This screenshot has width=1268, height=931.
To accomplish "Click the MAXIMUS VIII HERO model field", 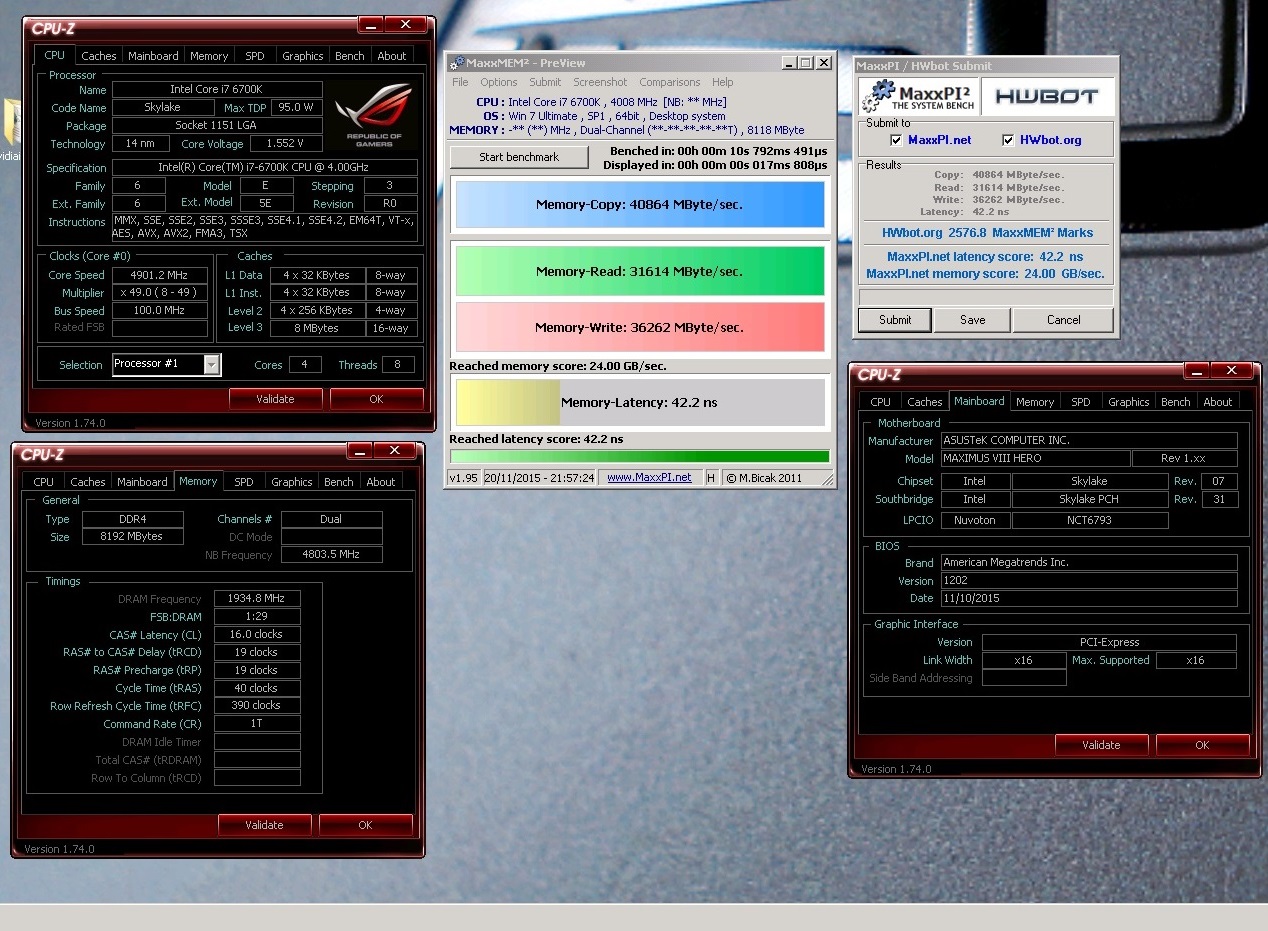I will pyautogui.click(x=1036, y=458).
